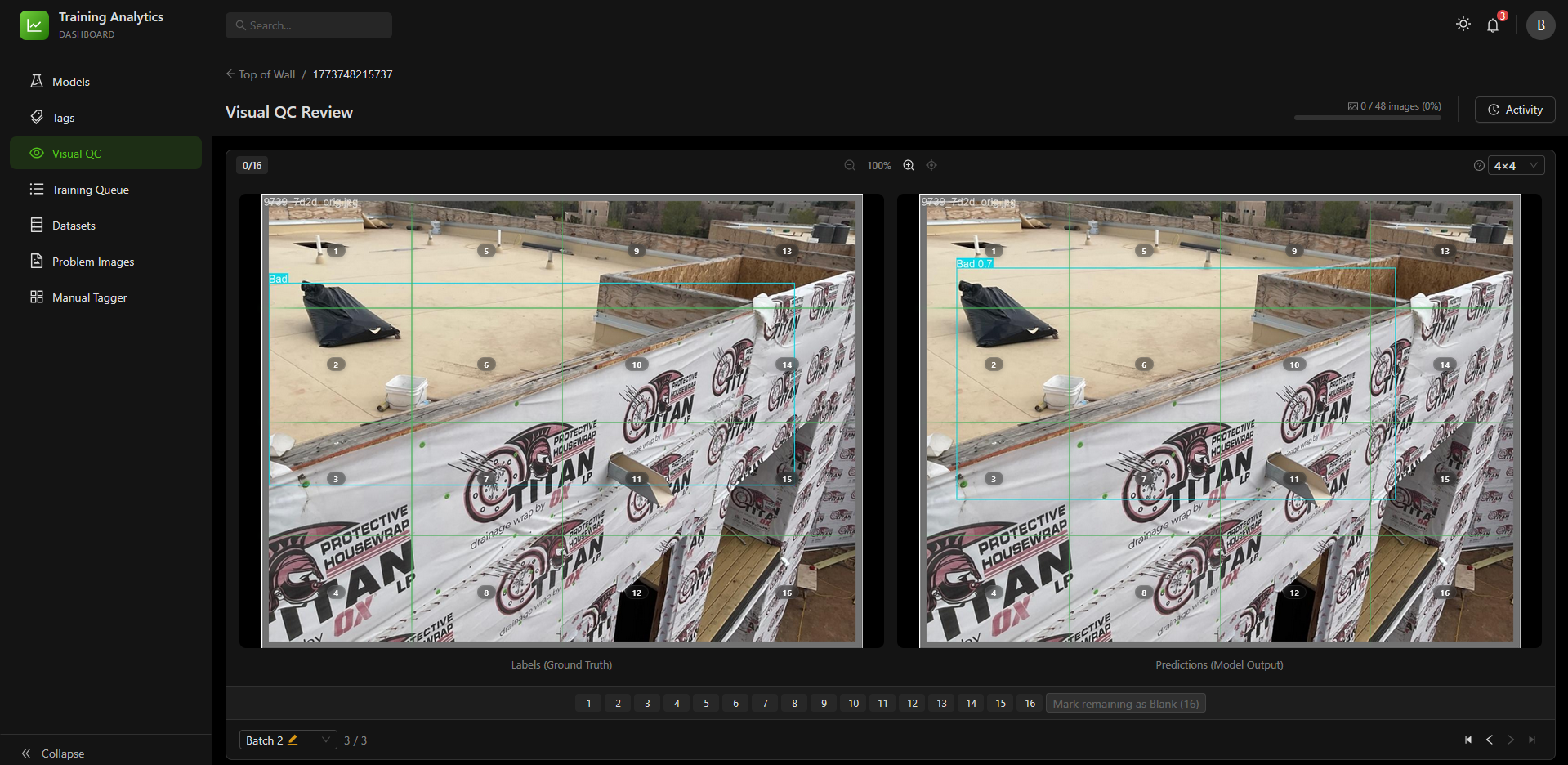
Task: Open the Models page
Action: click(x=105, y=81)
